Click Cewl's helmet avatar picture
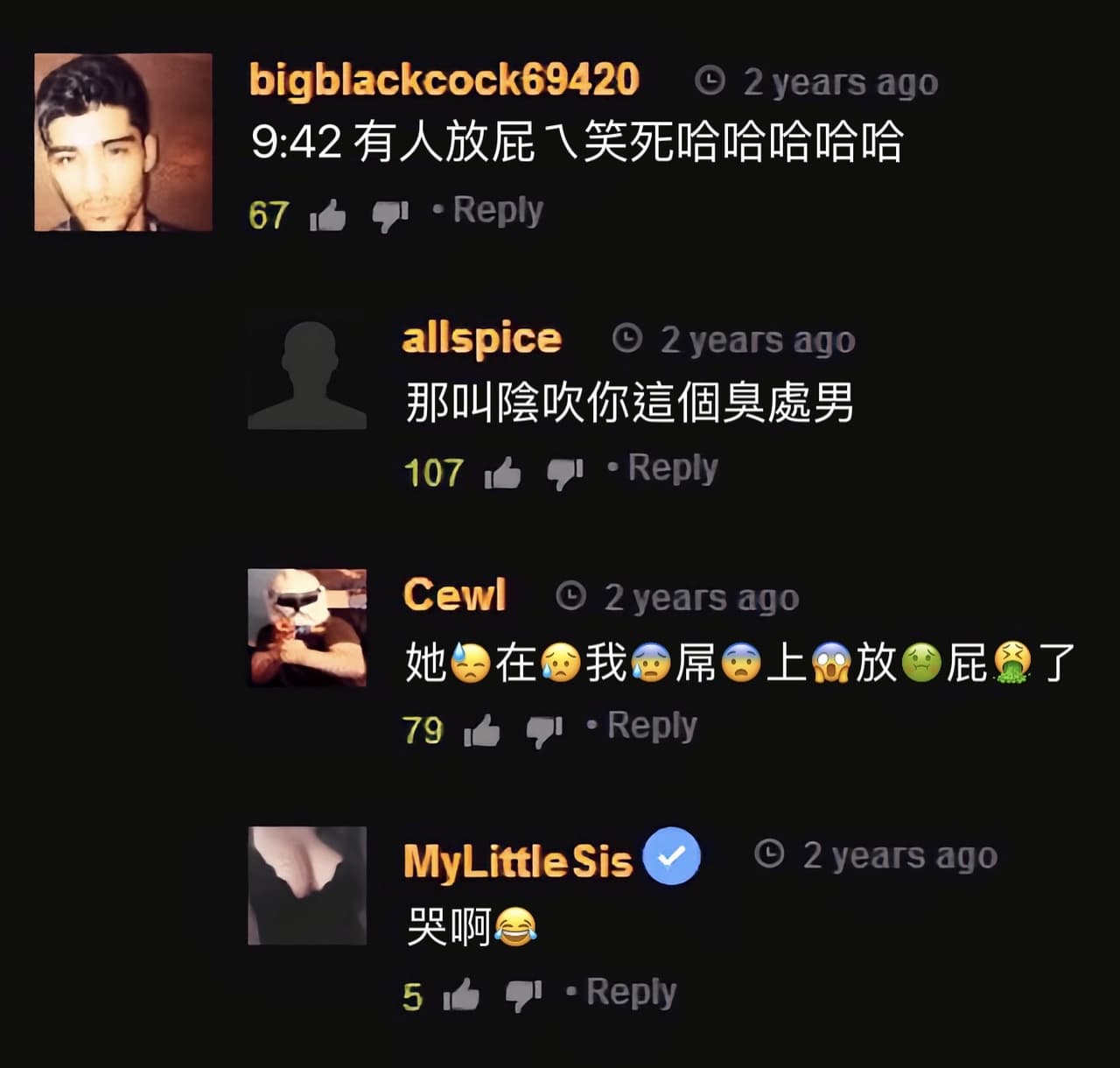Screen dimensions: 1120x1068 pyautogui.click(x=307, y=628)
